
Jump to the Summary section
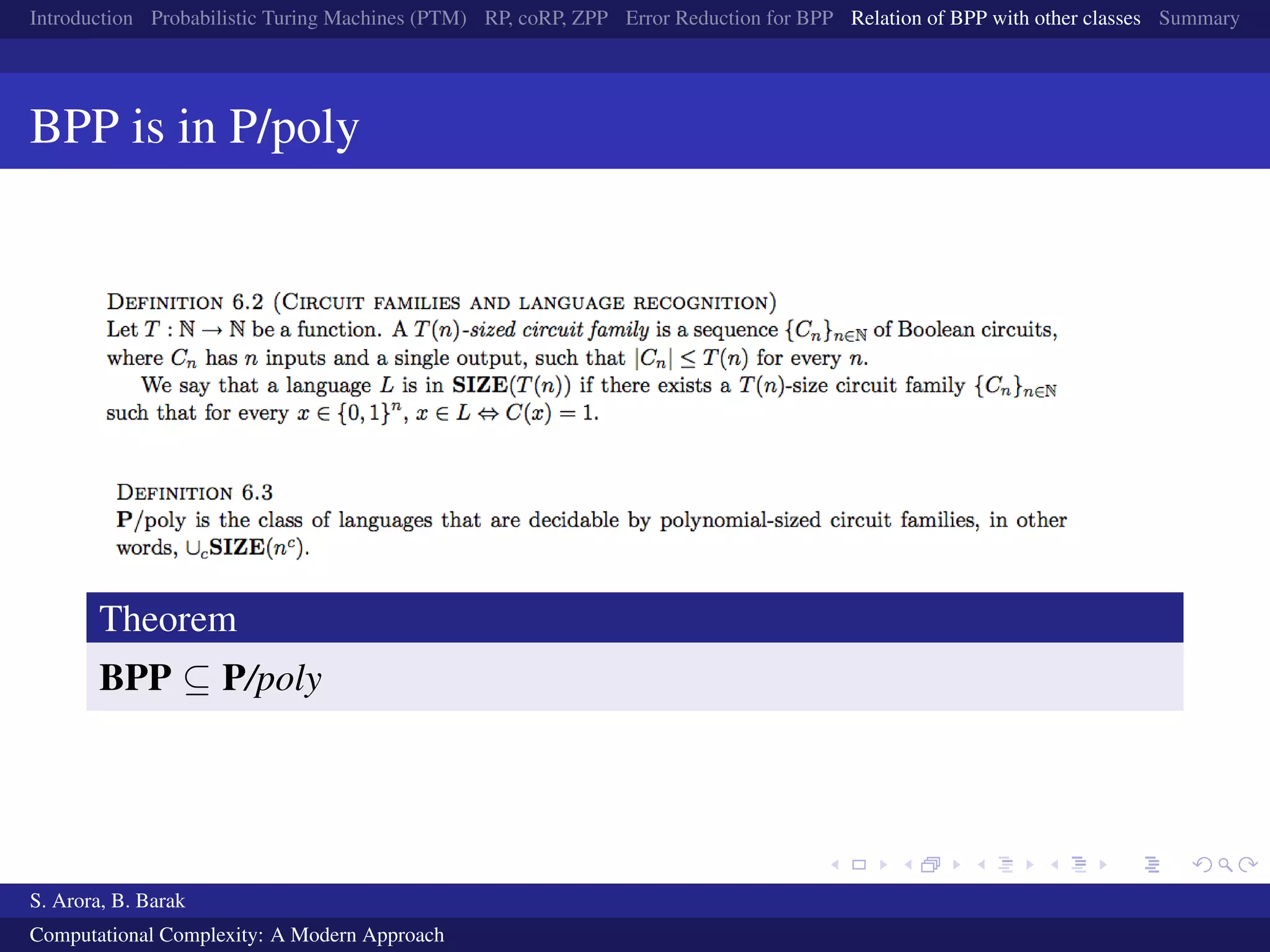[x=1199, y=18]
